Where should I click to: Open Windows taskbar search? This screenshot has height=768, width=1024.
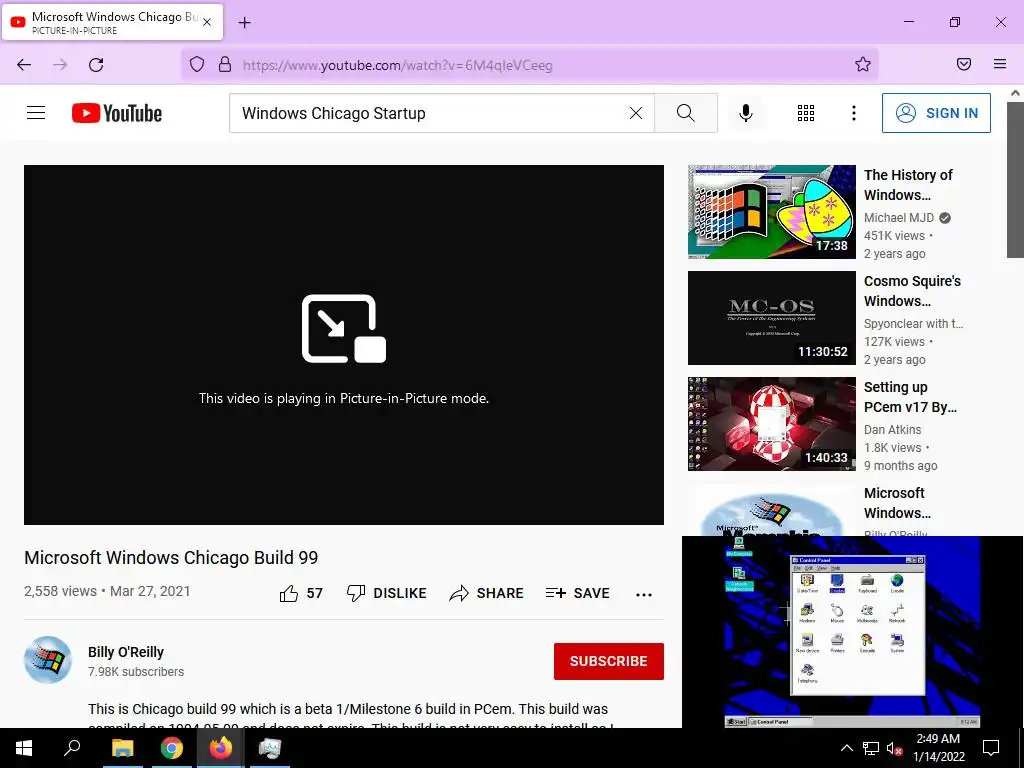click(72, 748)
